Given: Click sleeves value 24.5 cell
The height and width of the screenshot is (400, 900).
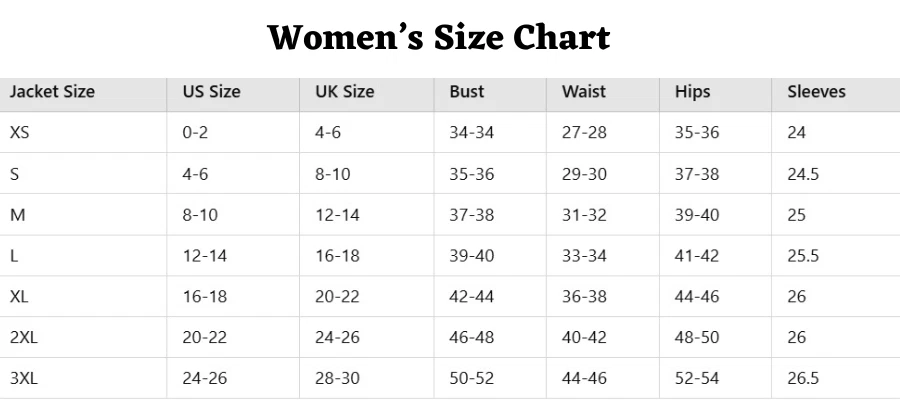Looking at the screenshot, I should (x=803, y=174).
